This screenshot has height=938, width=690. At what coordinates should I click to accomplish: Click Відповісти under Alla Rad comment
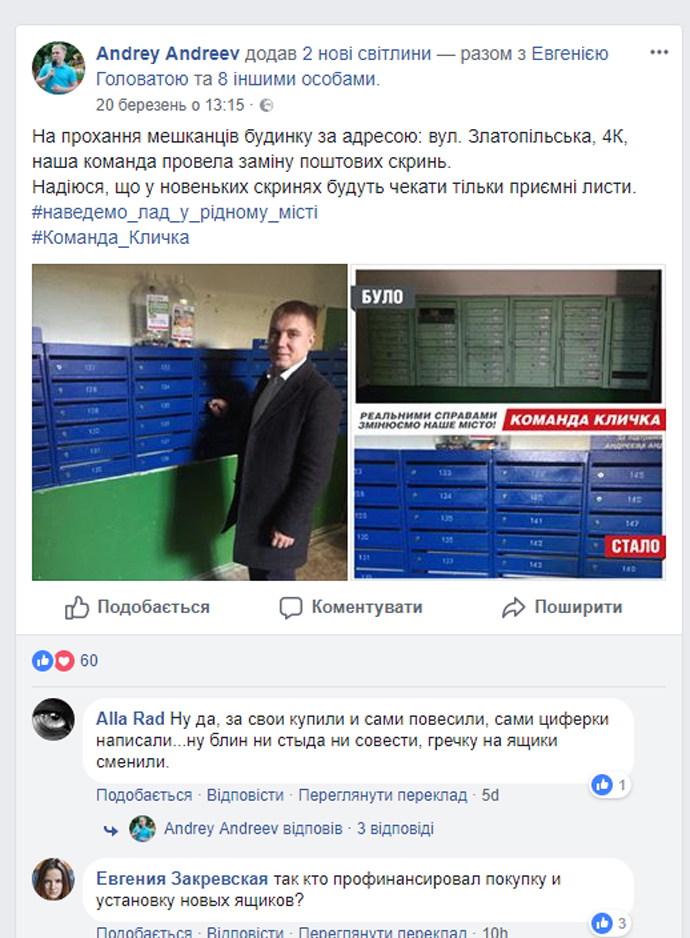tap(245, 795)
